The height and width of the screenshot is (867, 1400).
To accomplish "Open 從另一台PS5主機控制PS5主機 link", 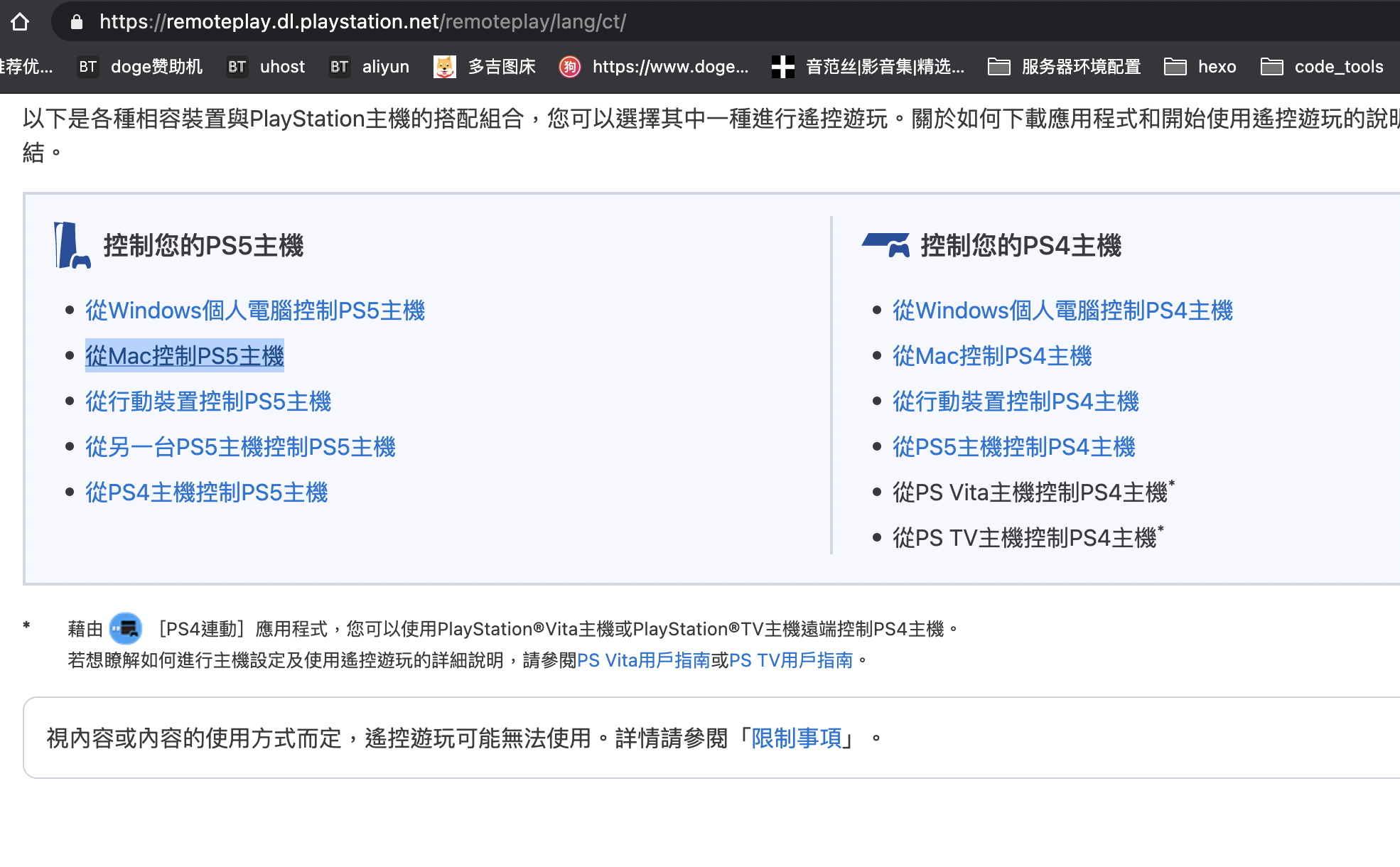I will [x=240, y=447].
